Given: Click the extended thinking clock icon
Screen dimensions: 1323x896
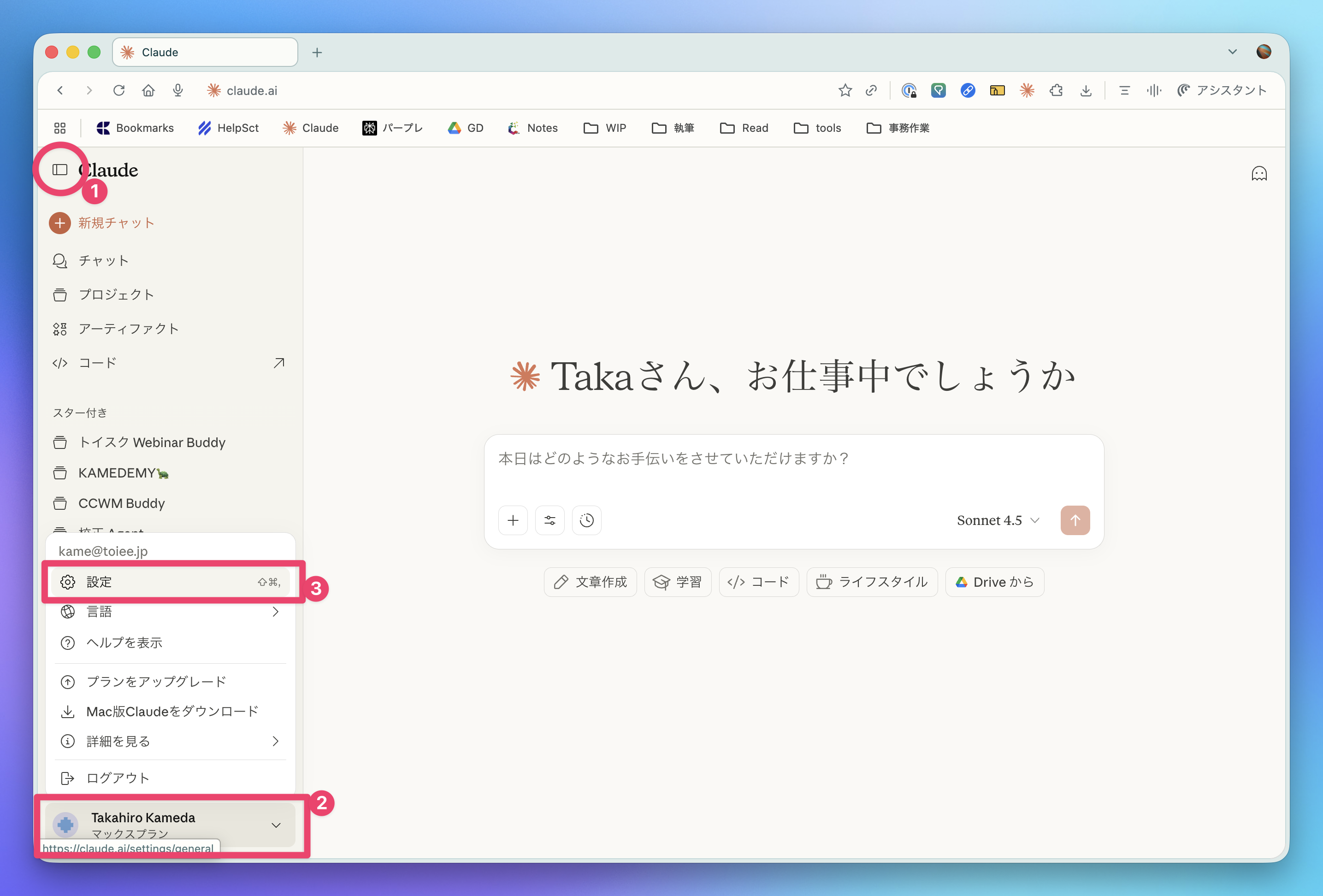Looking at the screenshot, I should (x=586, y=520).
